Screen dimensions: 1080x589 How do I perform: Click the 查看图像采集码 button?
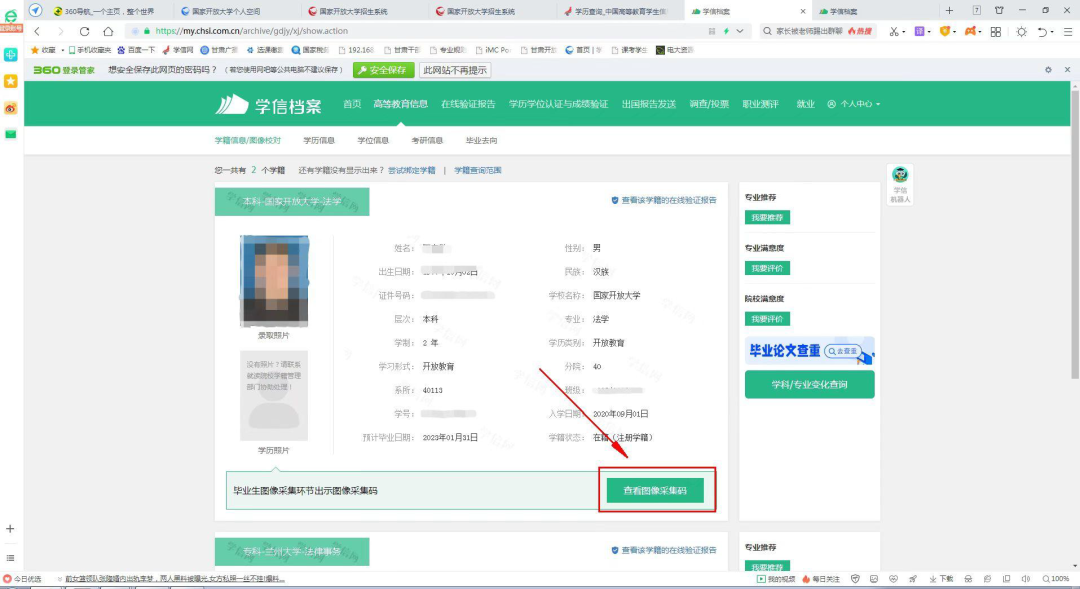pyautogui.click(x=655, y=490)
